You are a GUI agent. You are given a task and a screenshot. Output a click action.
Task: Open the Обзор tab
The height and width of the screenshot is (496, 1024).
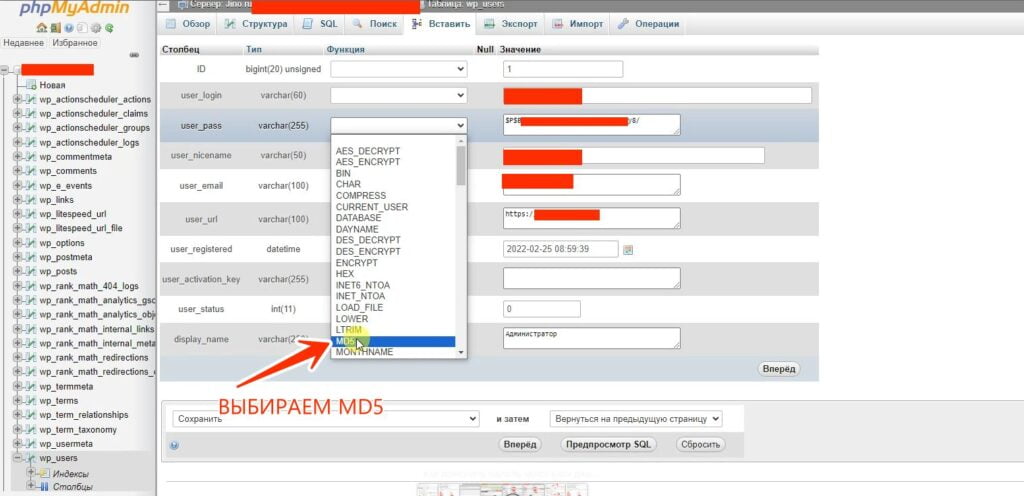click(188, 24)
